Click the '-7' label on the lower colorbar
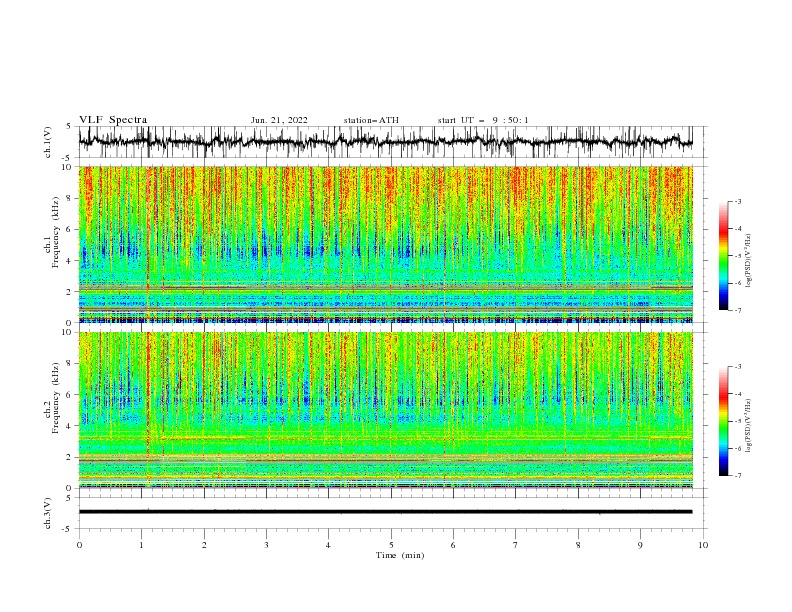 (x=737, y=476)
